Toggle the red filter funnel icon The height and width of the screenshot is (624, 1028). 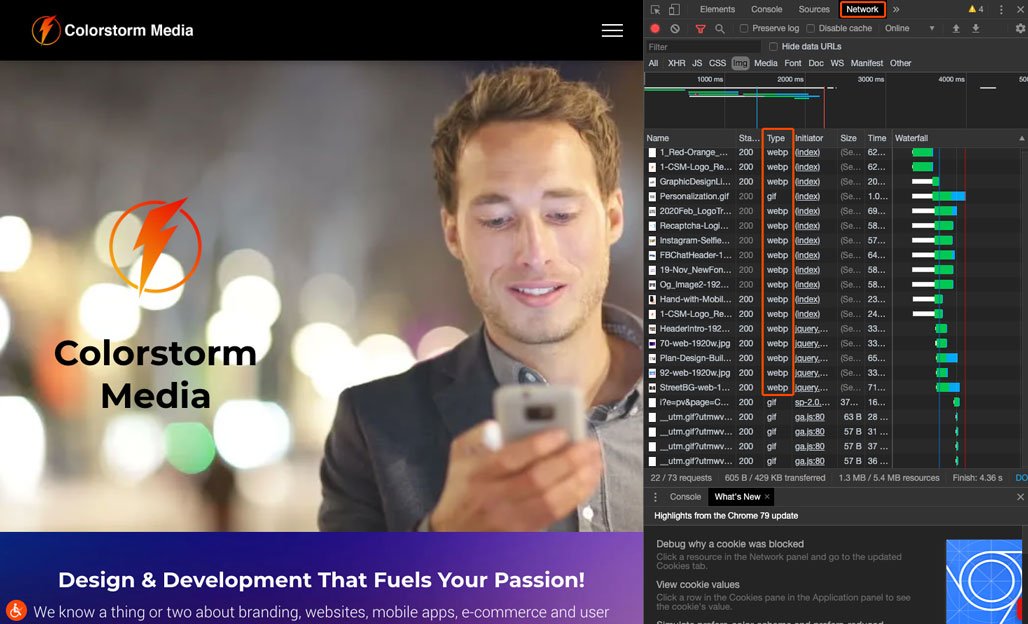point(700,28)
